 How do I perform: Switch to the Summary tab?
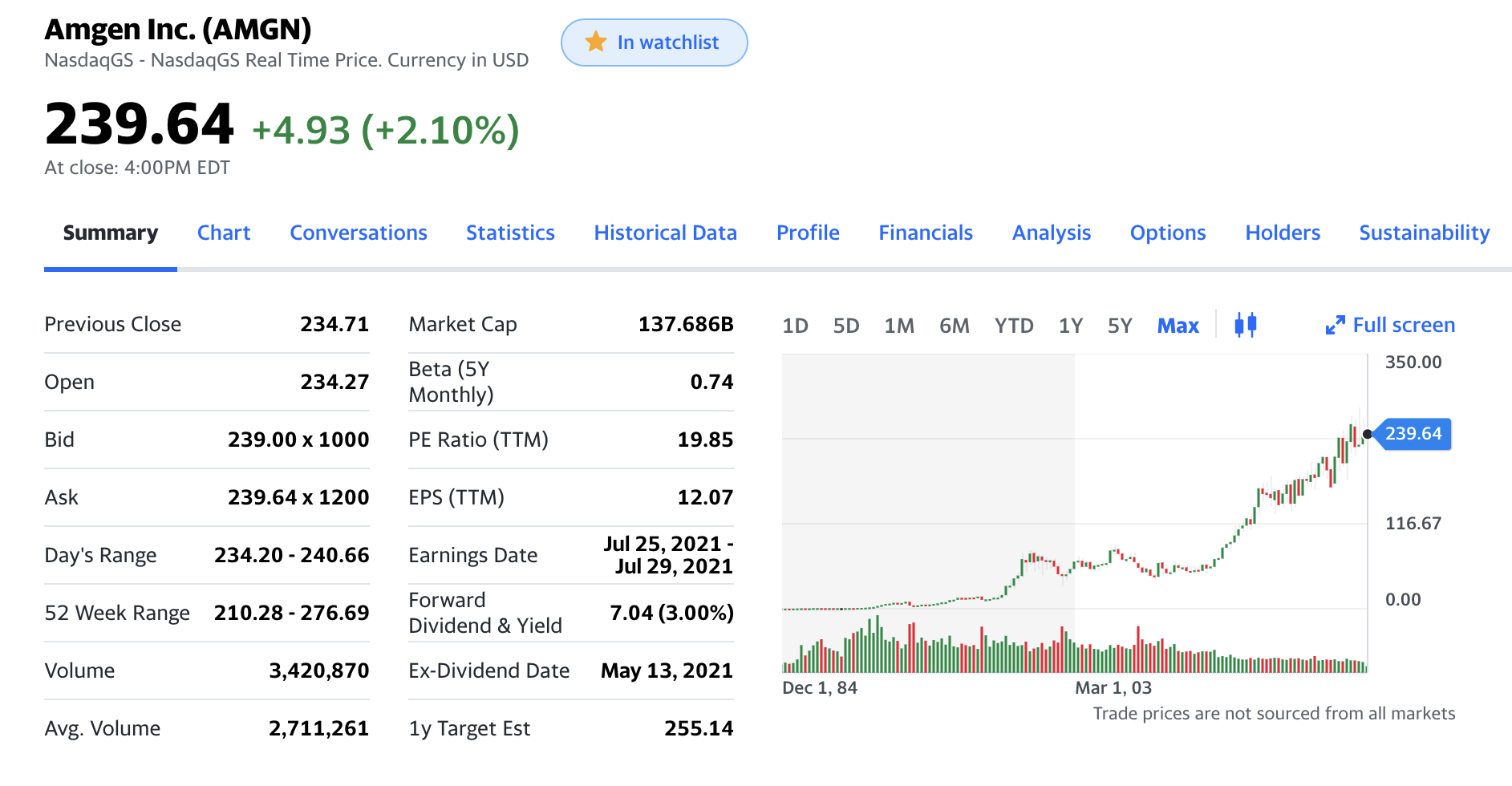pyautogui.click(x=111, y=233)
